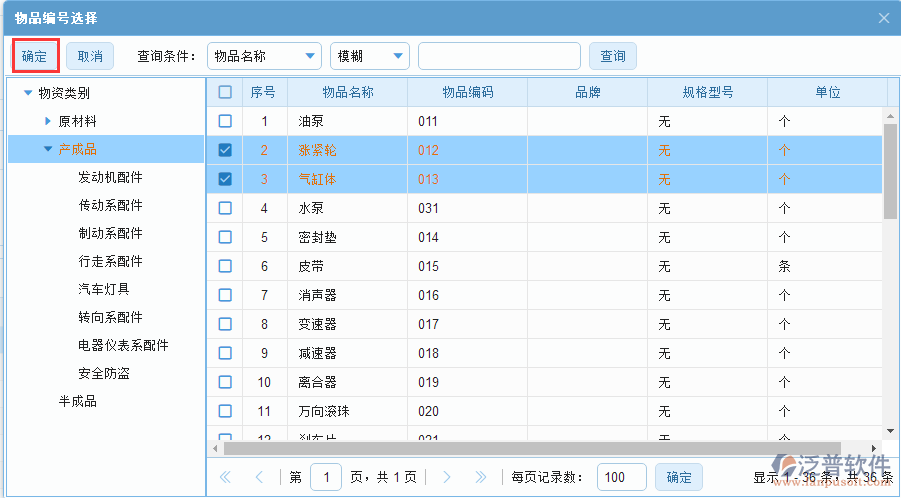Sort by 物品编码 column header
Image resolution: width=901 pixels, height=498 pixels.
coord(468,92)
